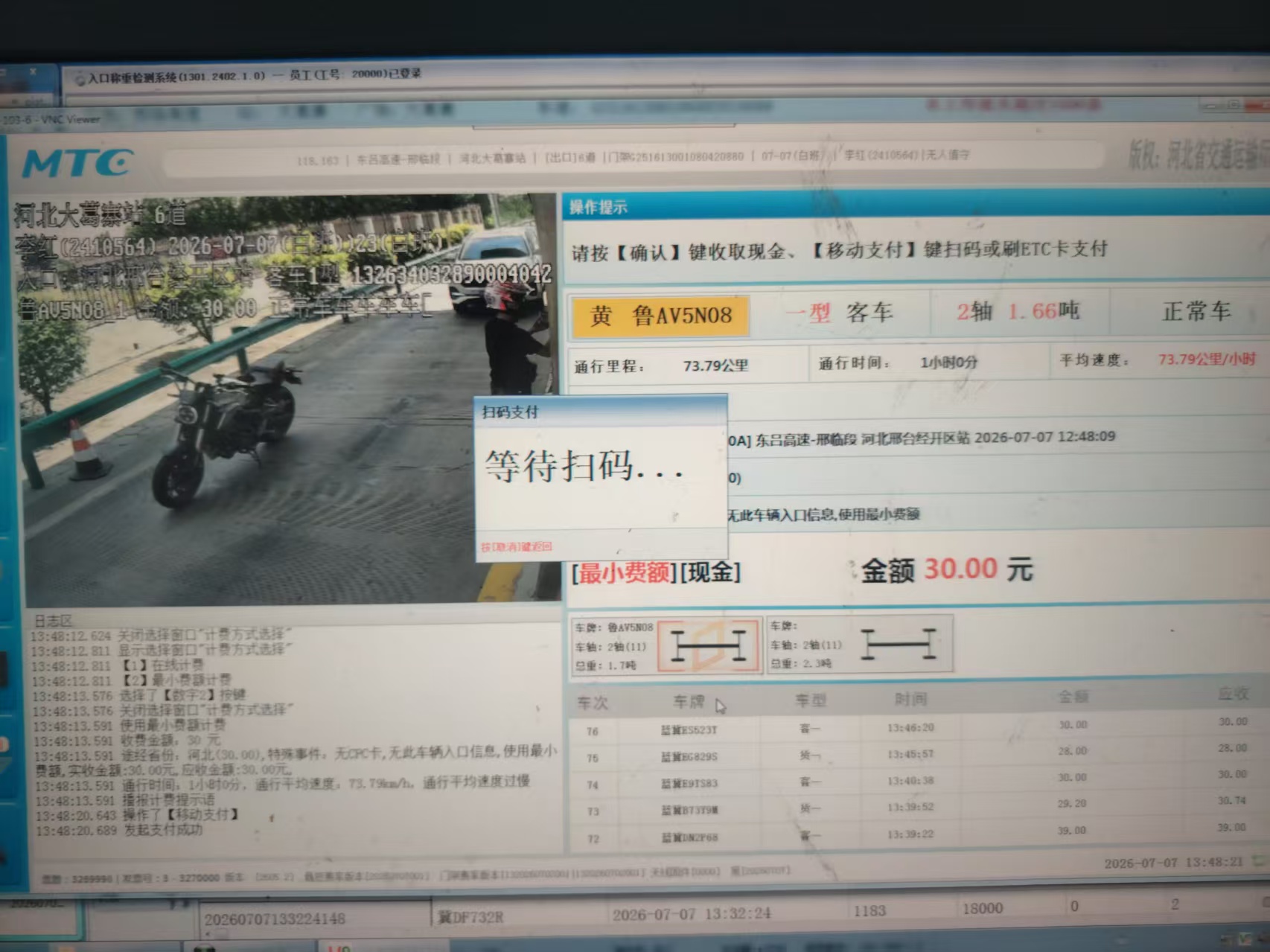The width and height of the screenshot is (1270, 952).
Task: Click log line 播报计费提示语
Action: (125, 801)
